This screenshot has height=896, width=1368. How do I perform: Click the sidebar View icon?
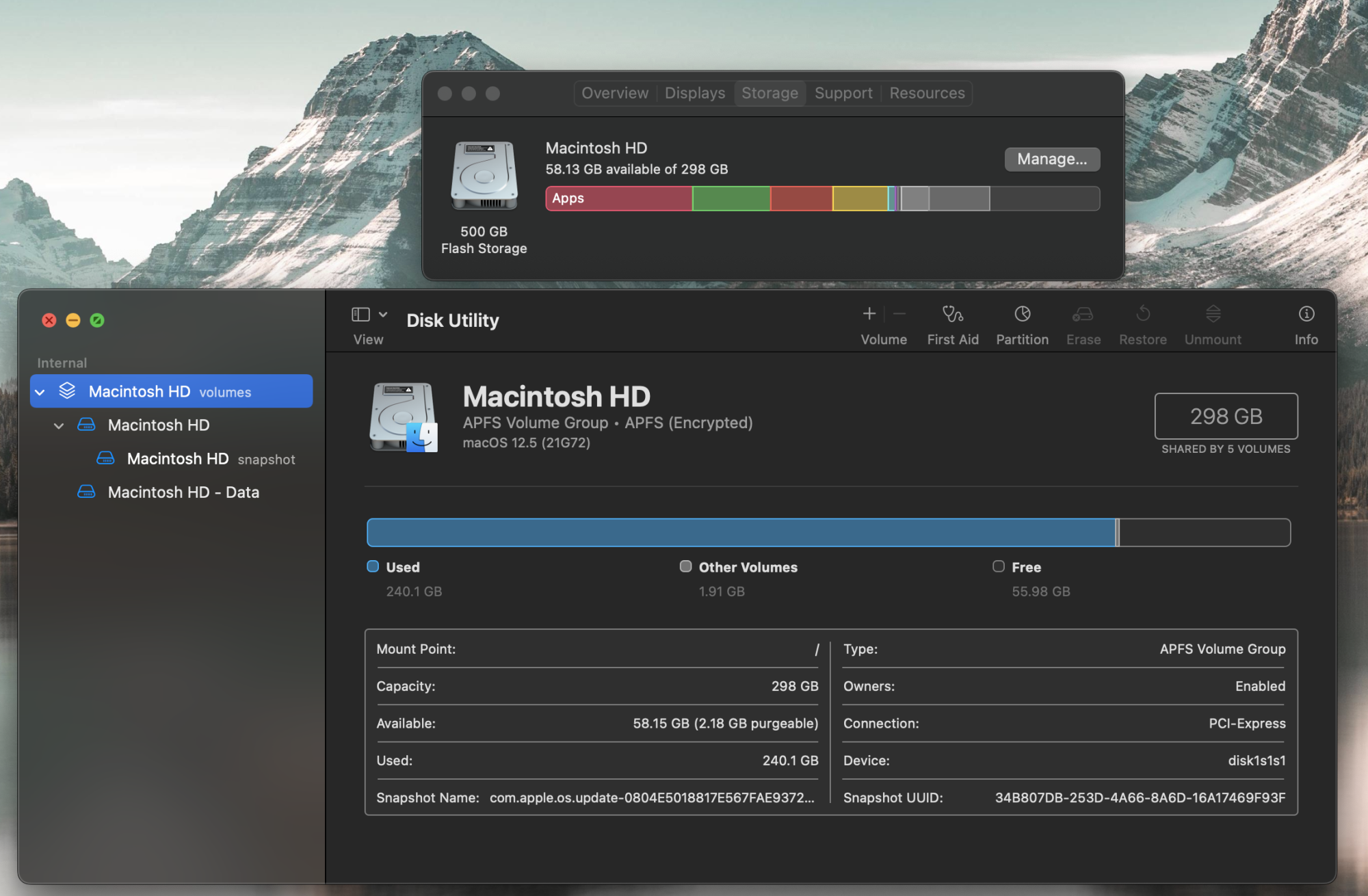[360, 314]
